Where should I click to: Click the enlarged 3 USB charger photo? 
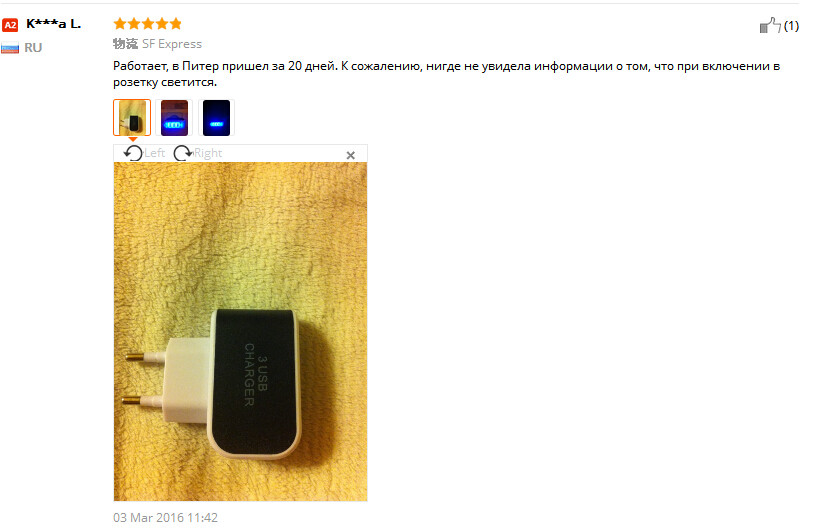(x=241, y=332)
